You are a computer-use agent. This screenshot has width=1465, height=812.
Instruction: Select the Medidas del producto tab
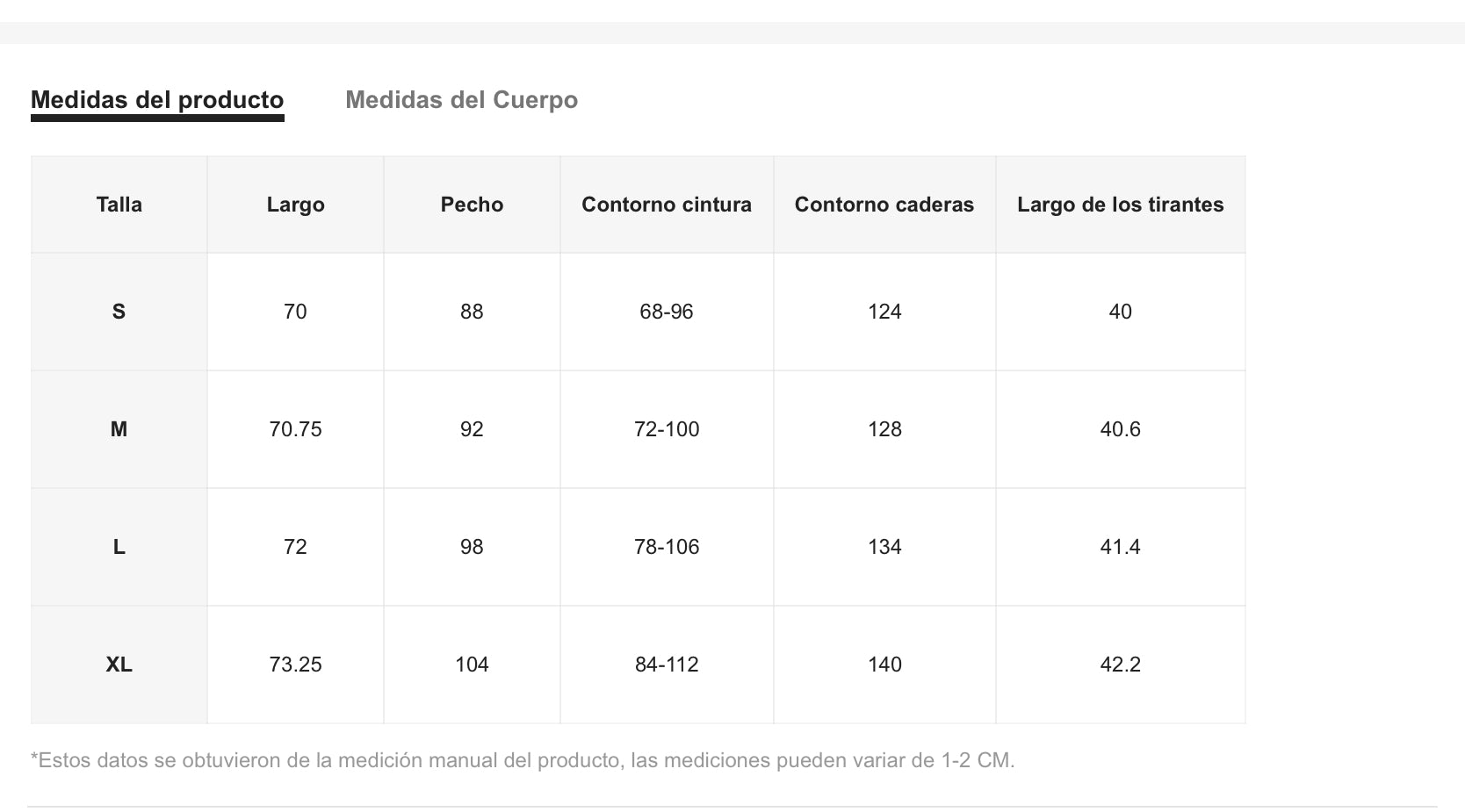(157, 100)
